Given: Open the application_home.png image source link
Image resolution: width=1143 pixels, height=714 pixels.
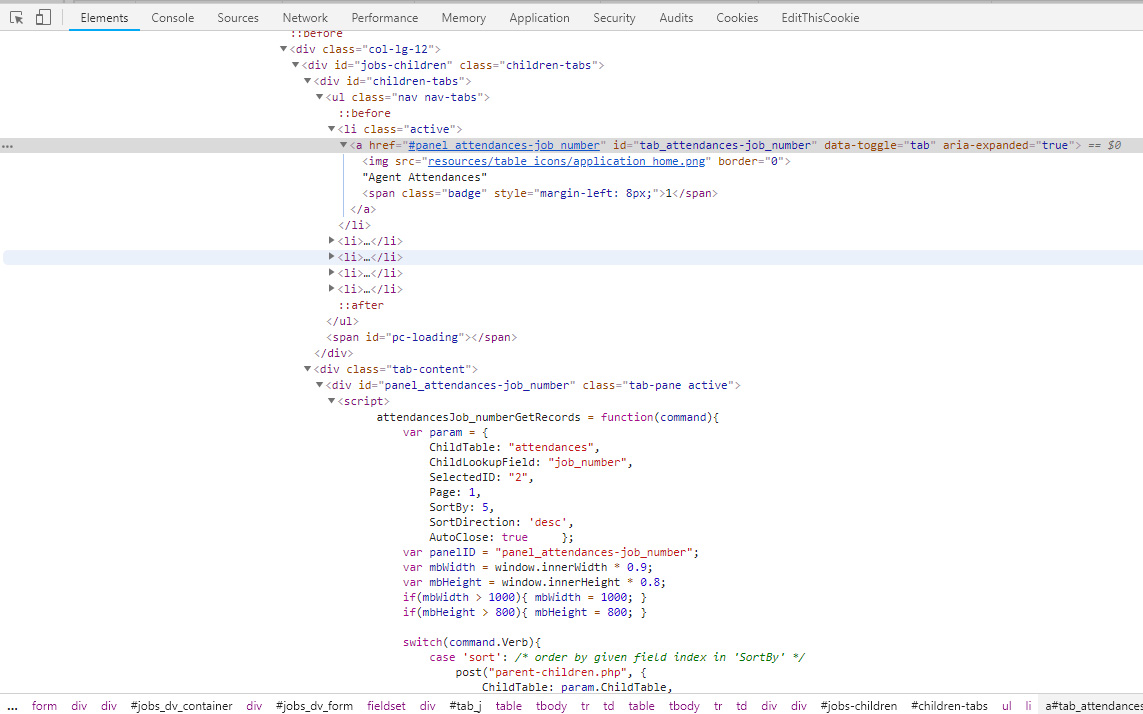Looking at the screenshot, I should click(x=566, y=161).
